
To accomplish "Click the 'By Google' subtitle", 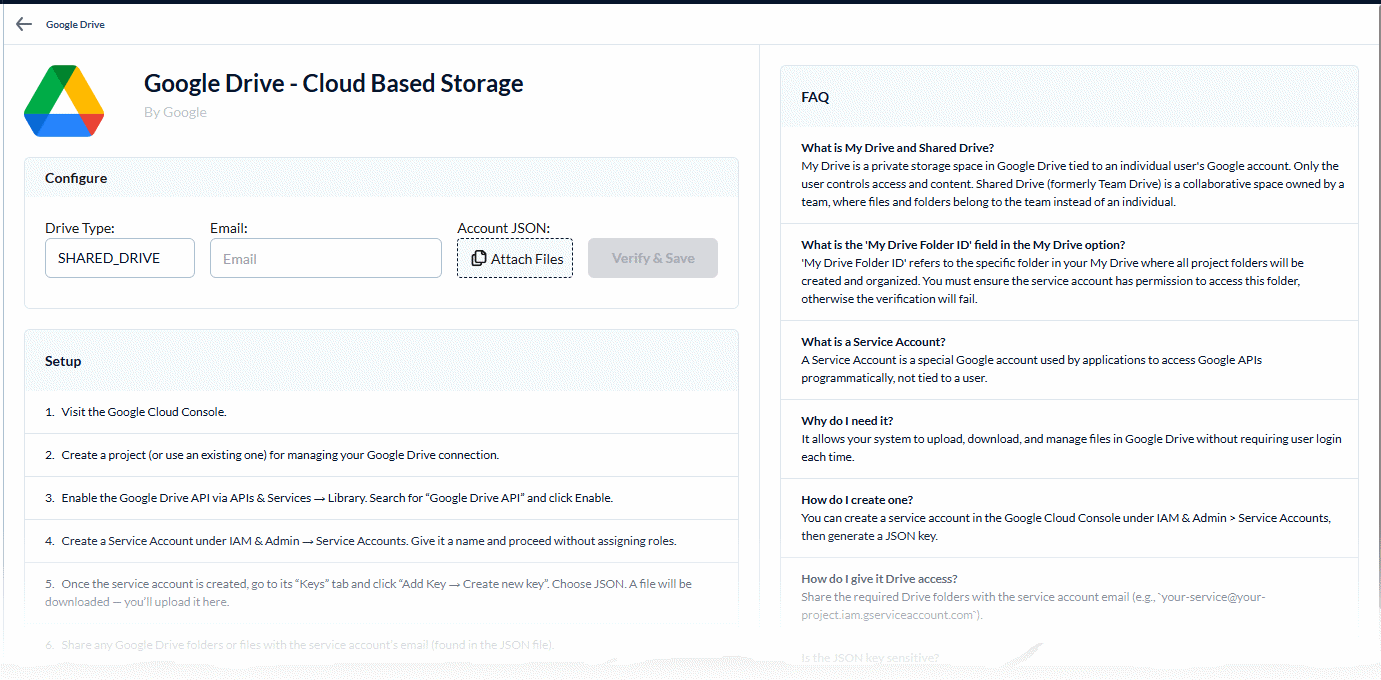I will tap(175, 112).
